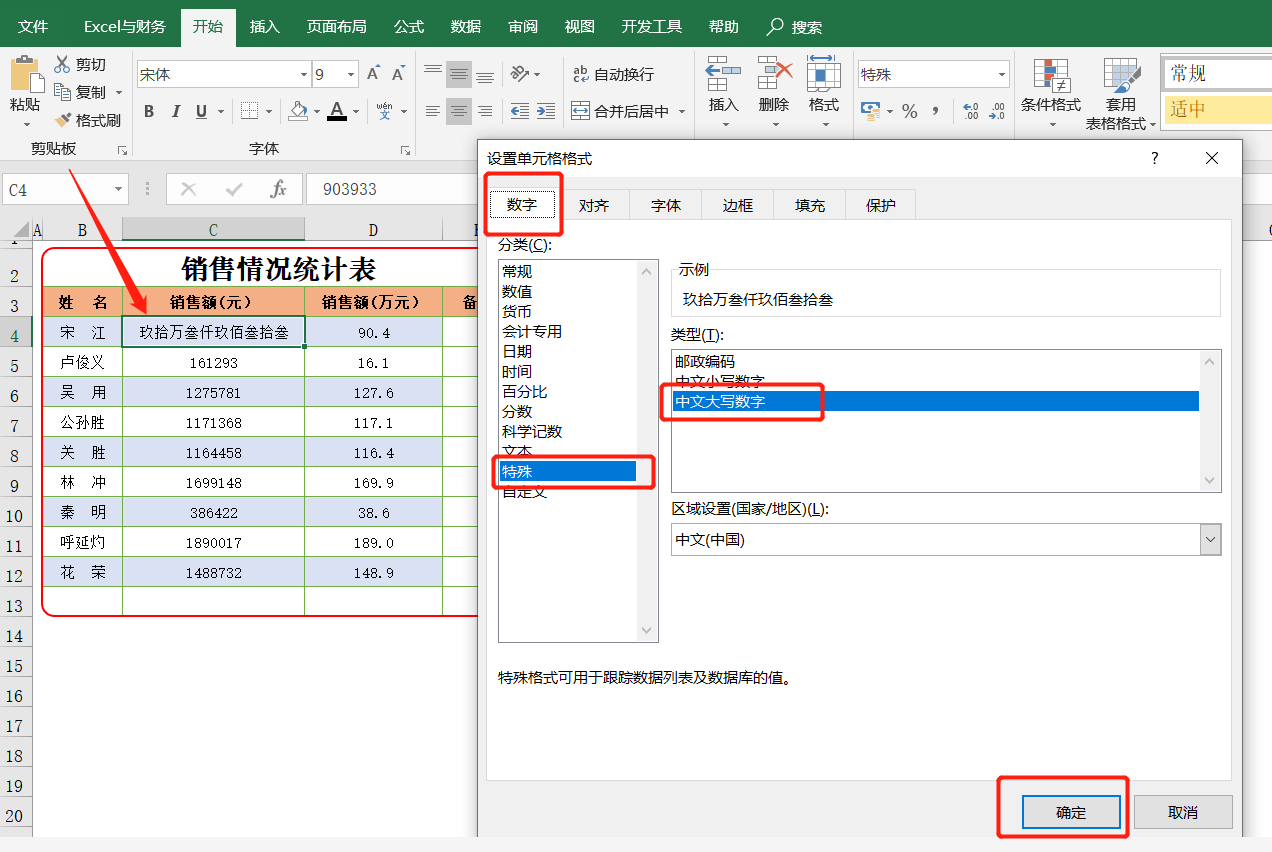
Task: Switch to the 对齐 tab in the dialog
Action: [594, 206]
